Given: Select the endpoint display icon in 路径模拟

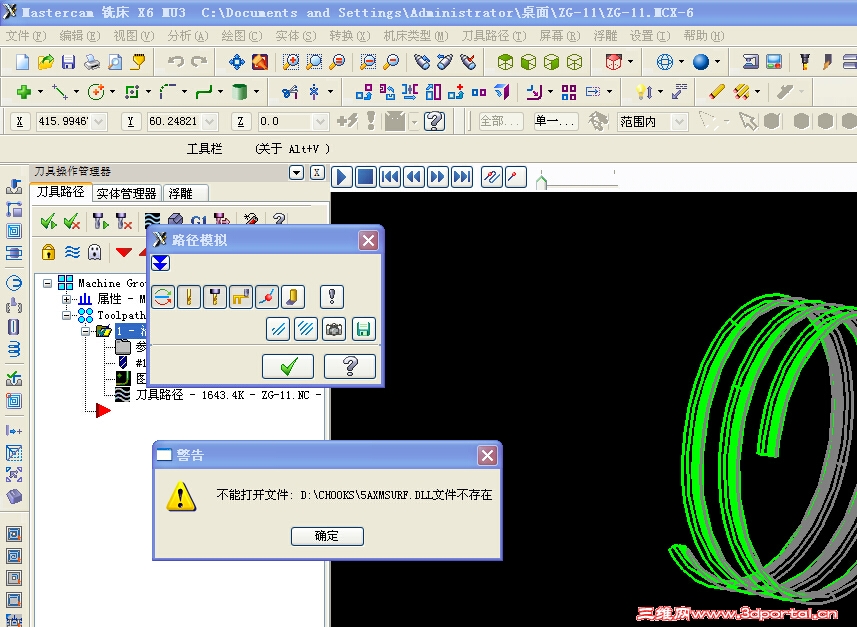Looking at the screenshot, I should tap(268, 296).
